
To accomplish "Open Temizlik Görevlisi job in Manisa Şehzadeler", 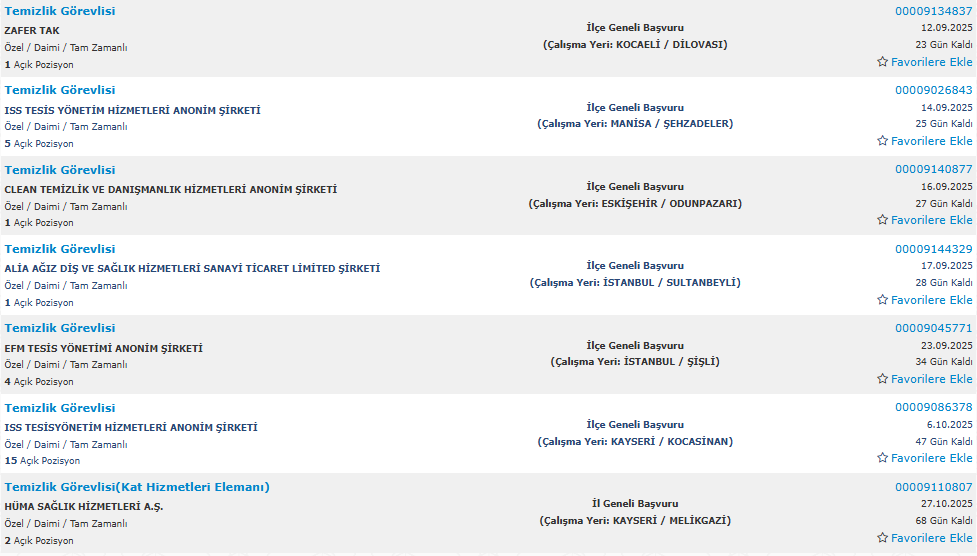I will pos(60,90).
